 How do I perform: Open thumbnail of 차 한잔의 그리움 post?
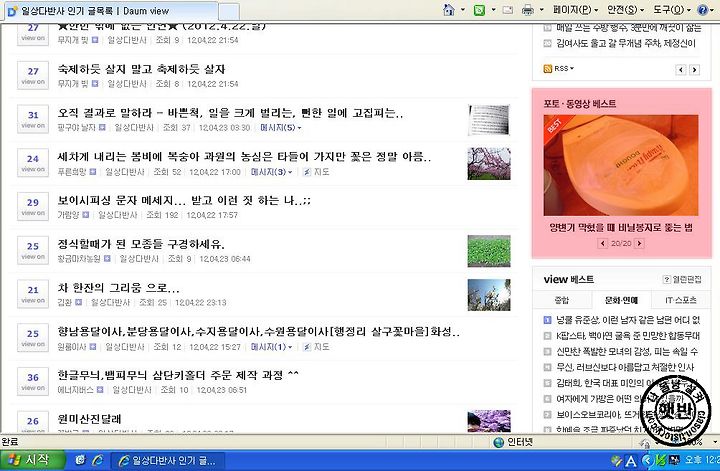pos(489,295)
